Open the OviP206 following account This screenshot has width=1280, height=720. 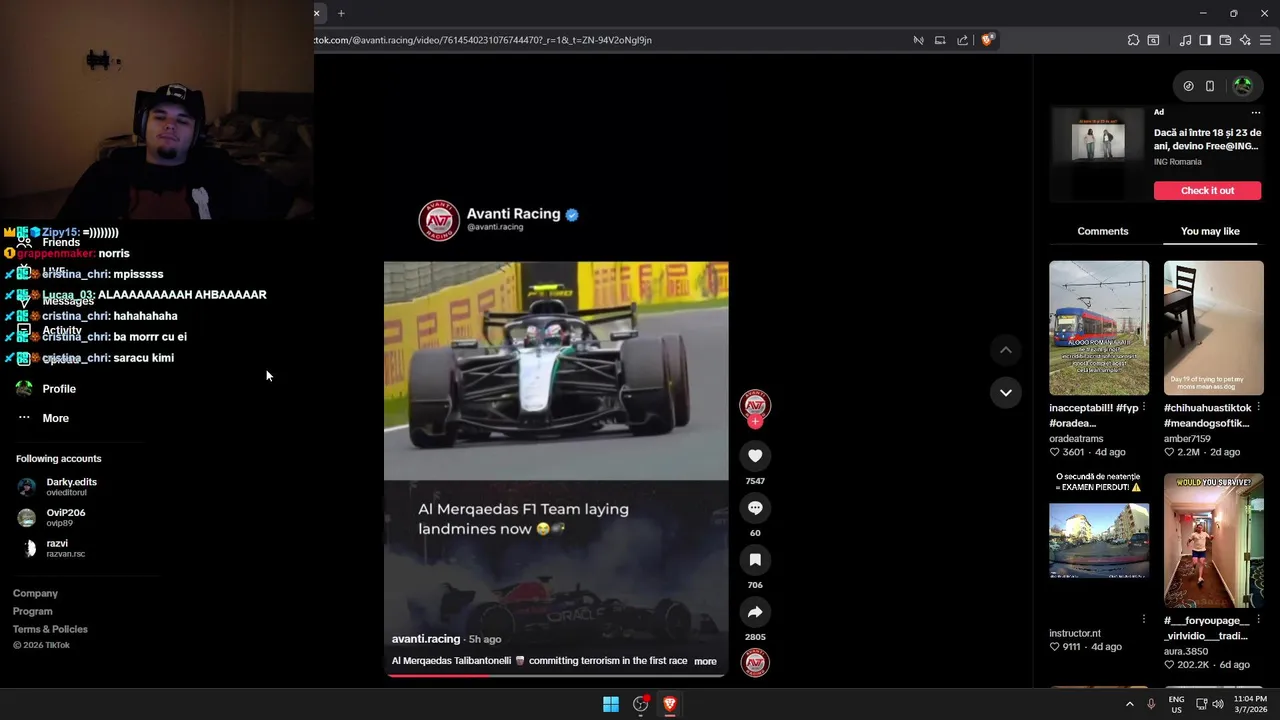52,517
